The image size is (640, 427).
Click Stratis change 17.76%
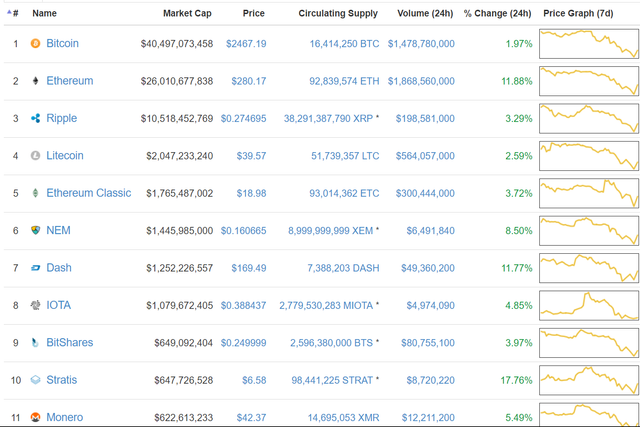coord(517,380)
